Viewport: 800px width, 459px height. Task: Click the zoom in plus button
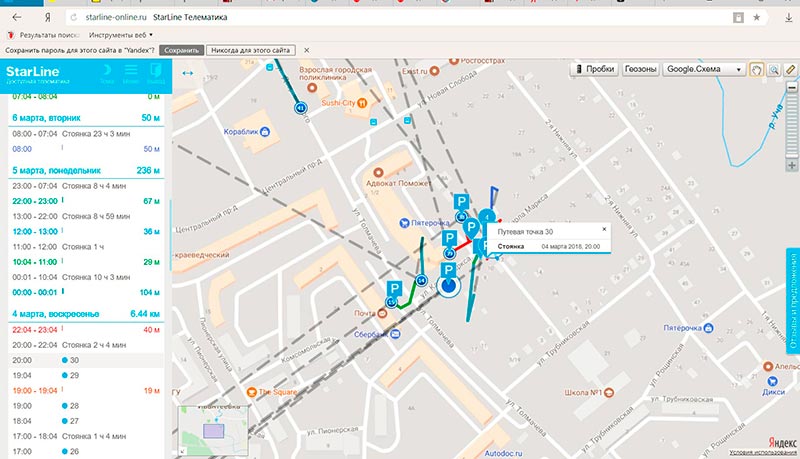(791, 165)
